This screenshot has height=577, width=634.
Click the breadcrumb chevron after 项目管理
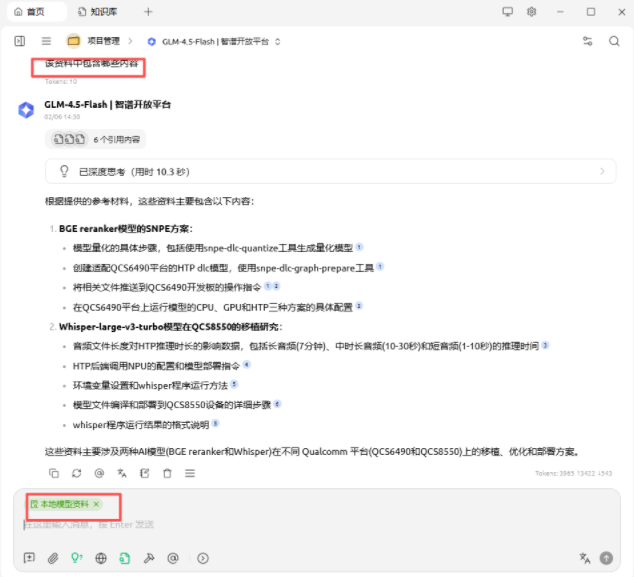click(x=130, y=41)
